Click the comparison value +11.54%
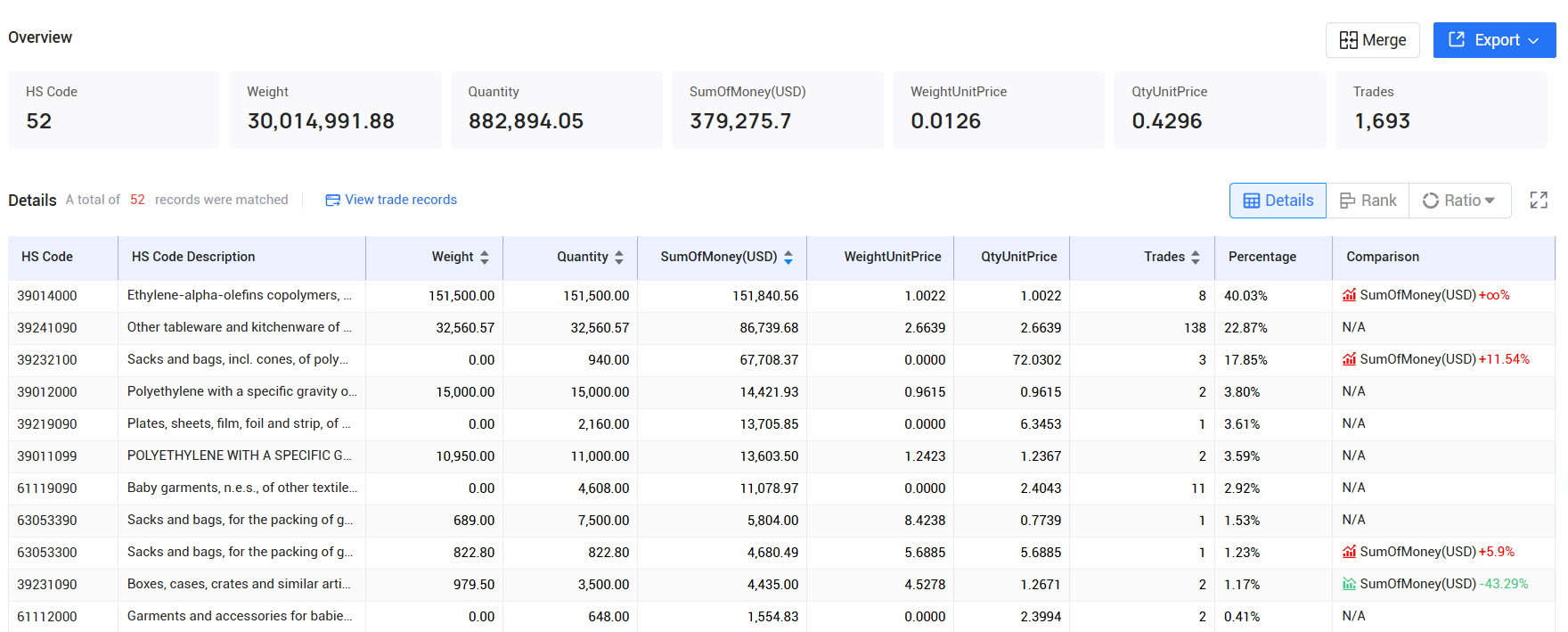The height and width of the screenshot is (632, 1568). coord(1504,359)
